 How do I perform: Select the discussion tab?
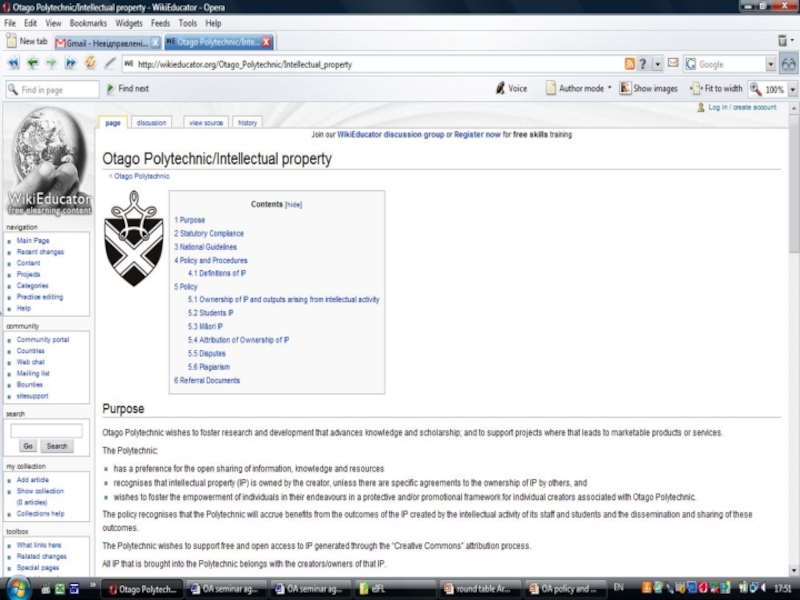click(152, 122)
